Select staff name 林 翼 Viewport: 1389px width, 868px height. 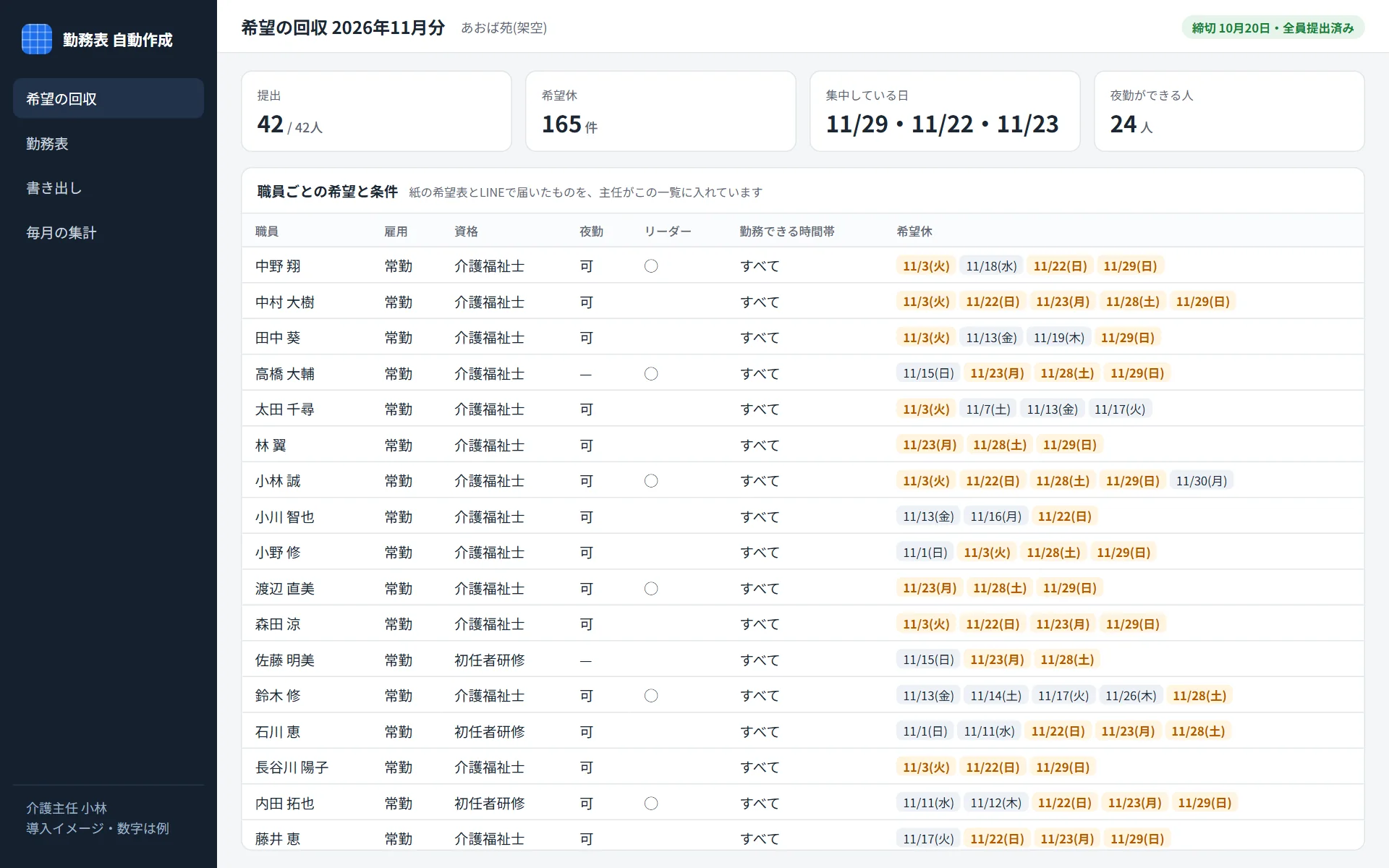(x=271, y=446)
